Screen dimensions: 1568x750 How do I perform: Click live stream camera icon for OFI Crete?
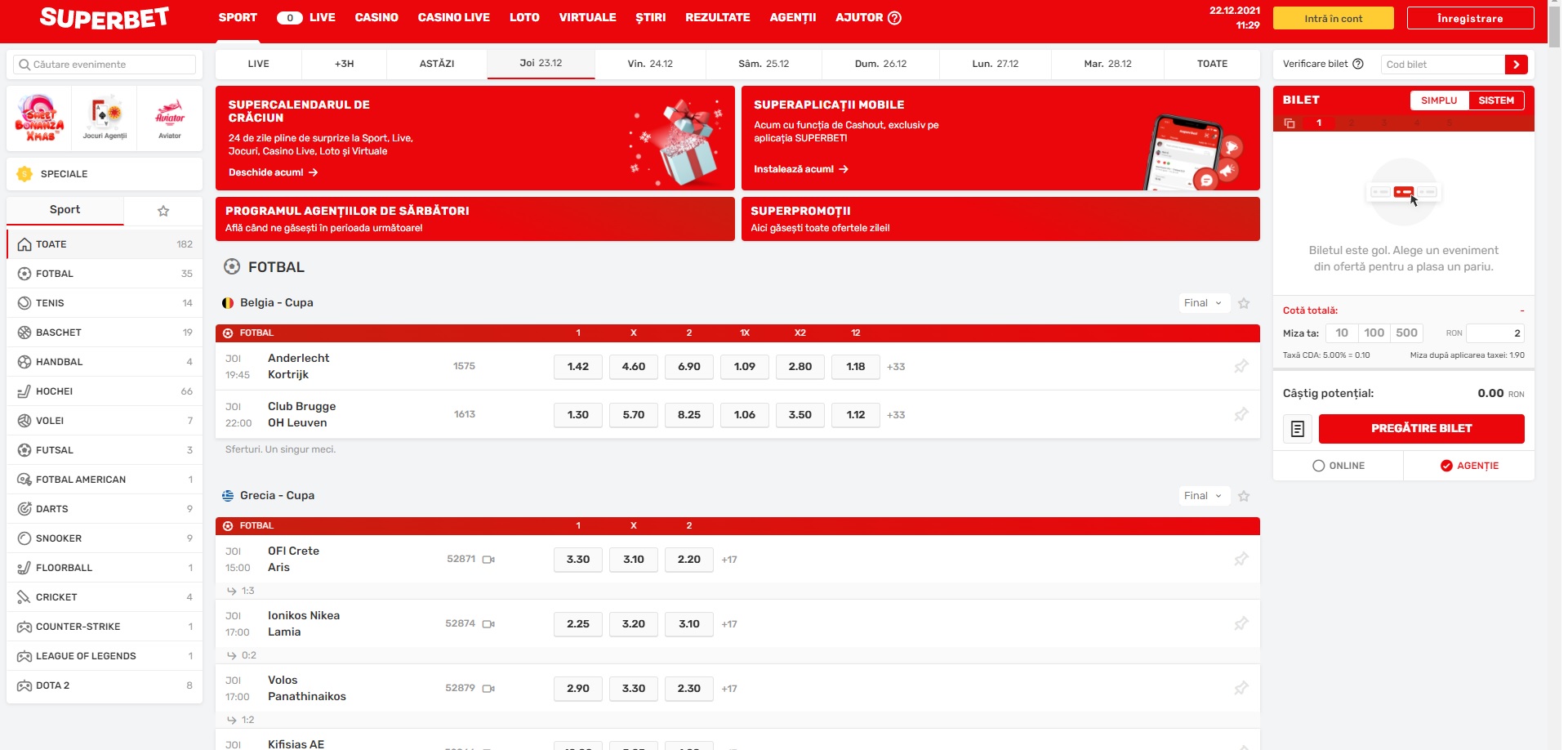pos(488,560)
